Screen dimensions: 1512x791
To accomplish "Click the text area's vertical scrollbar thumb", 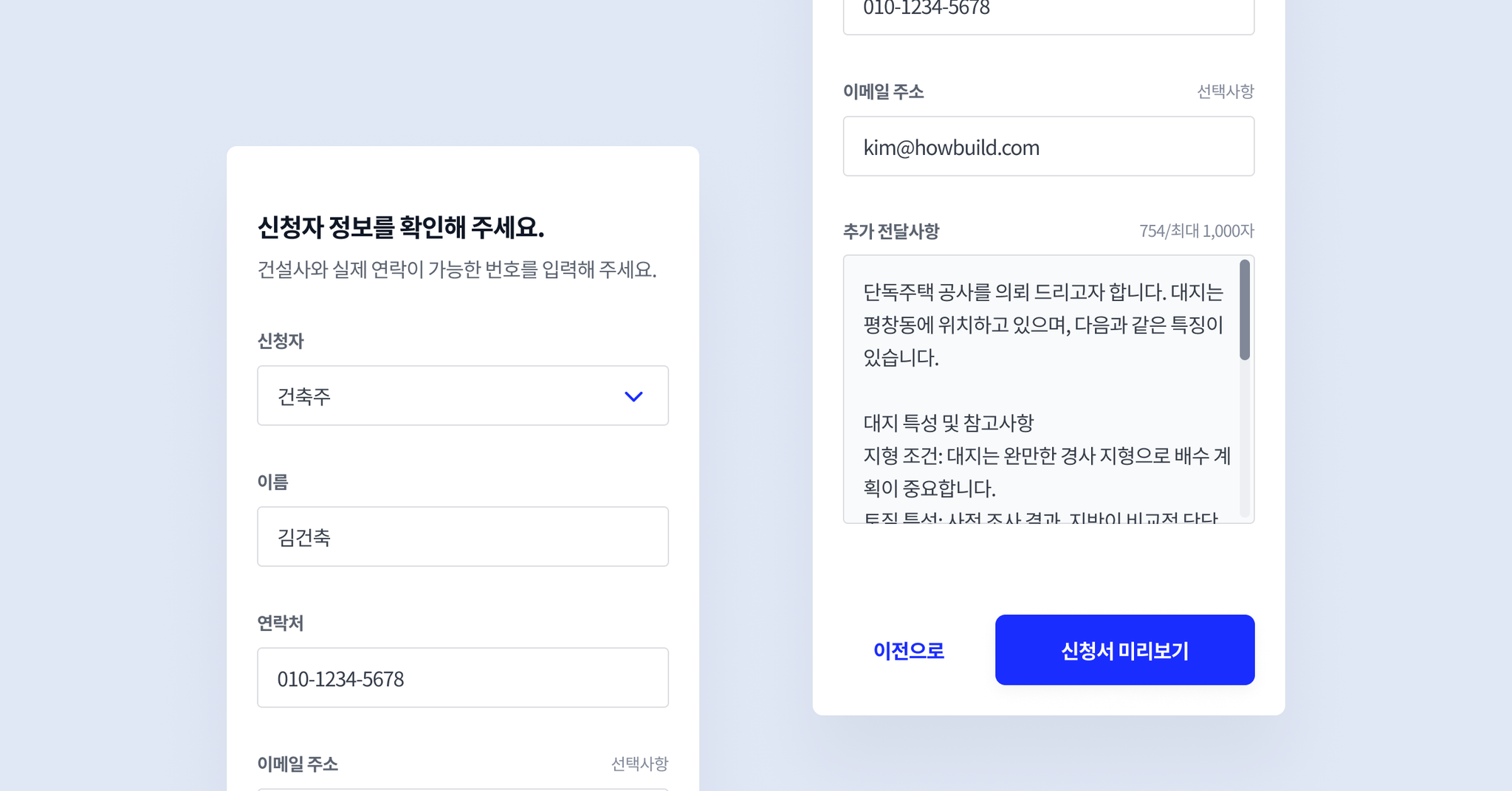I will [x=1245, y=310].
